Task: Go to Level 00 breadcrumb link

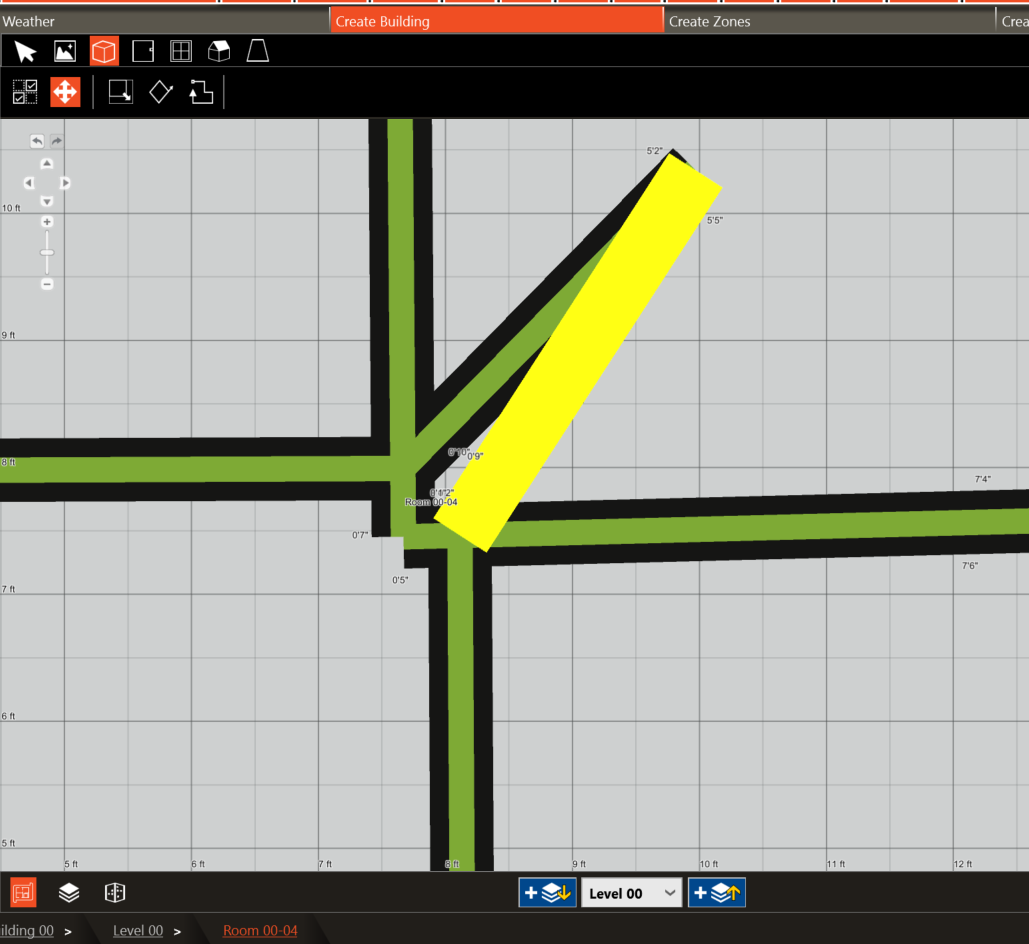Action: [138, 930]
